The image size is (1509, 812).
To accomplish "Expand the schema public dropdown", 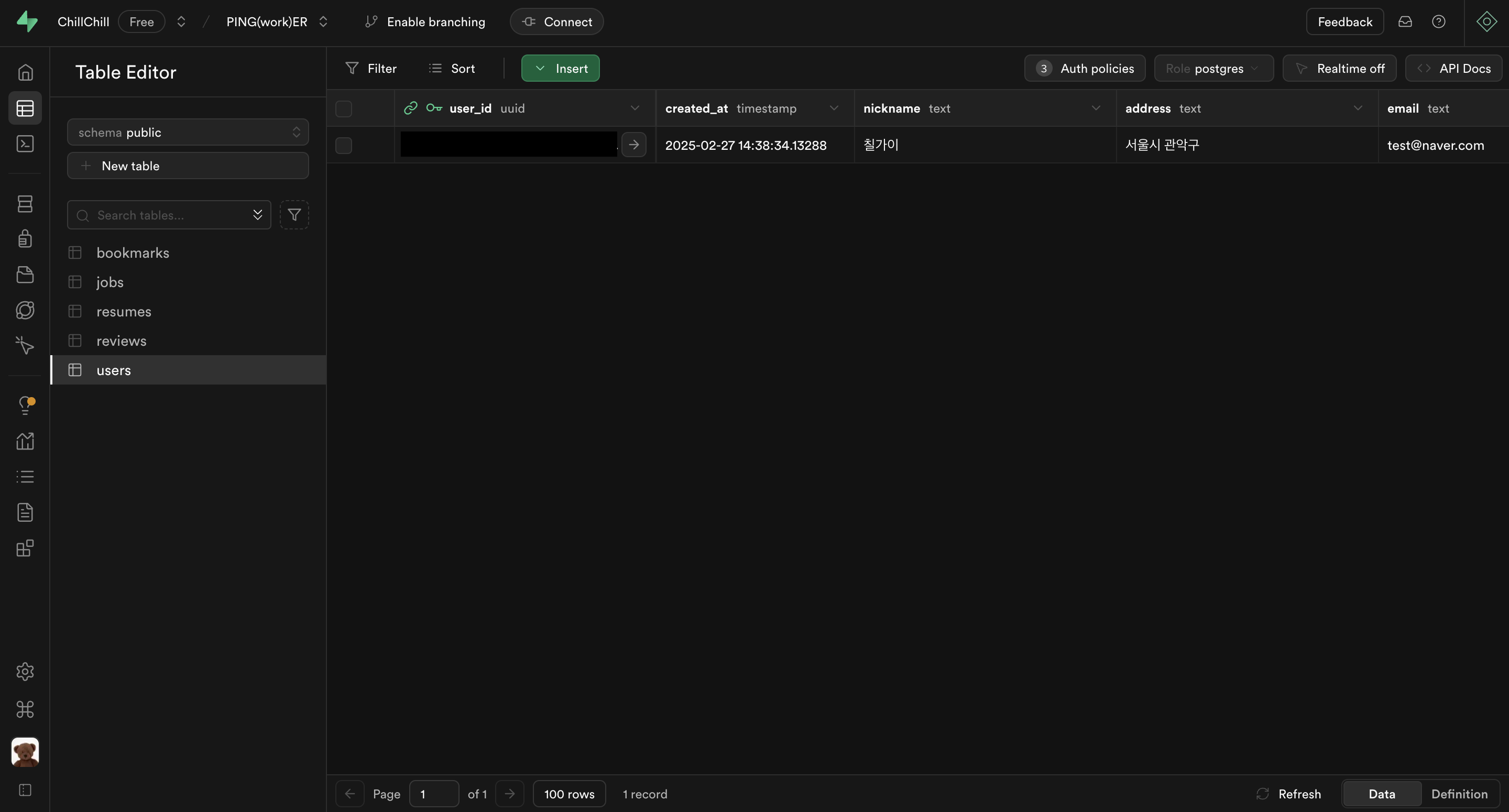I will pyautogui.click(x=188, y=133).
